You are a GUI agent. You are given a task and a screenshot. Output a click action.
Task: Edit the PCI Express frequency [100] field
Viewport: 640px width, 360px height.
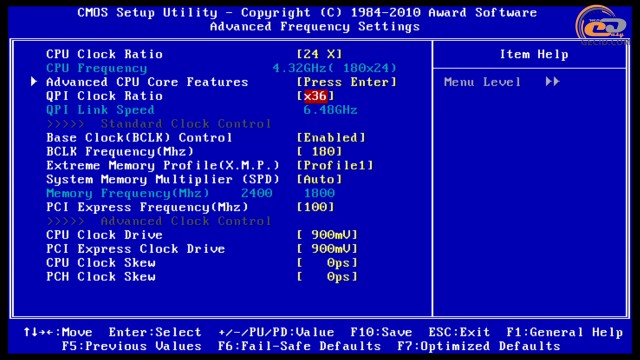tap(316, 207)
